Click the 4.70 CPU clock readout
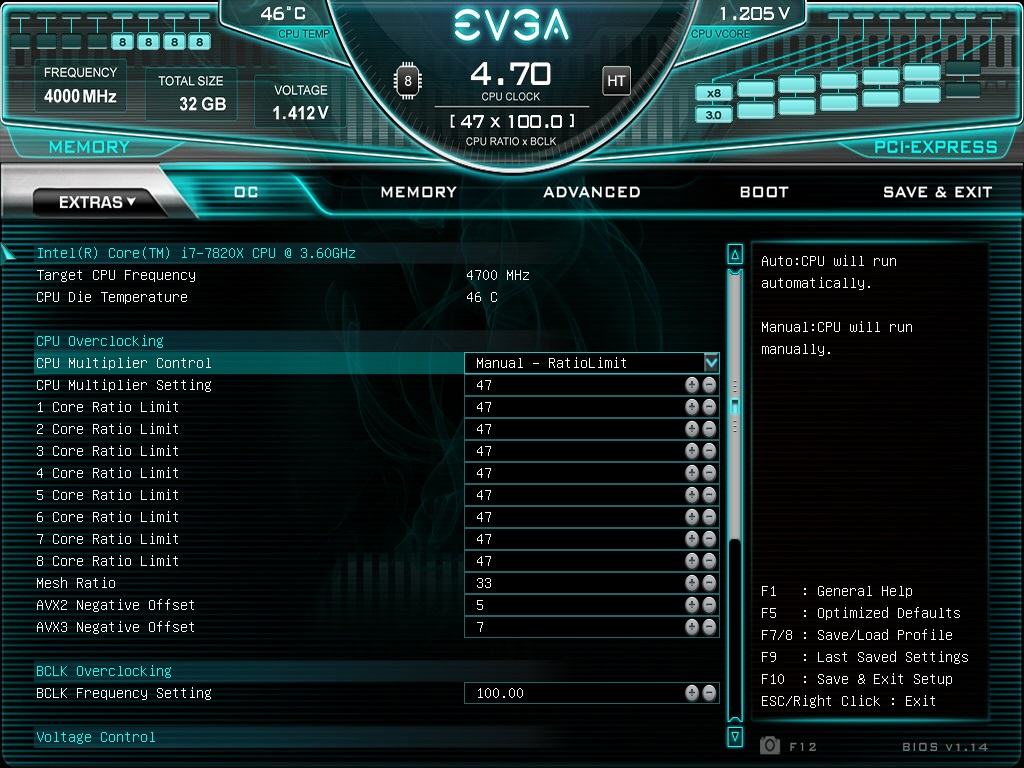Screen dimensions: 1024x768 [511, 74]
